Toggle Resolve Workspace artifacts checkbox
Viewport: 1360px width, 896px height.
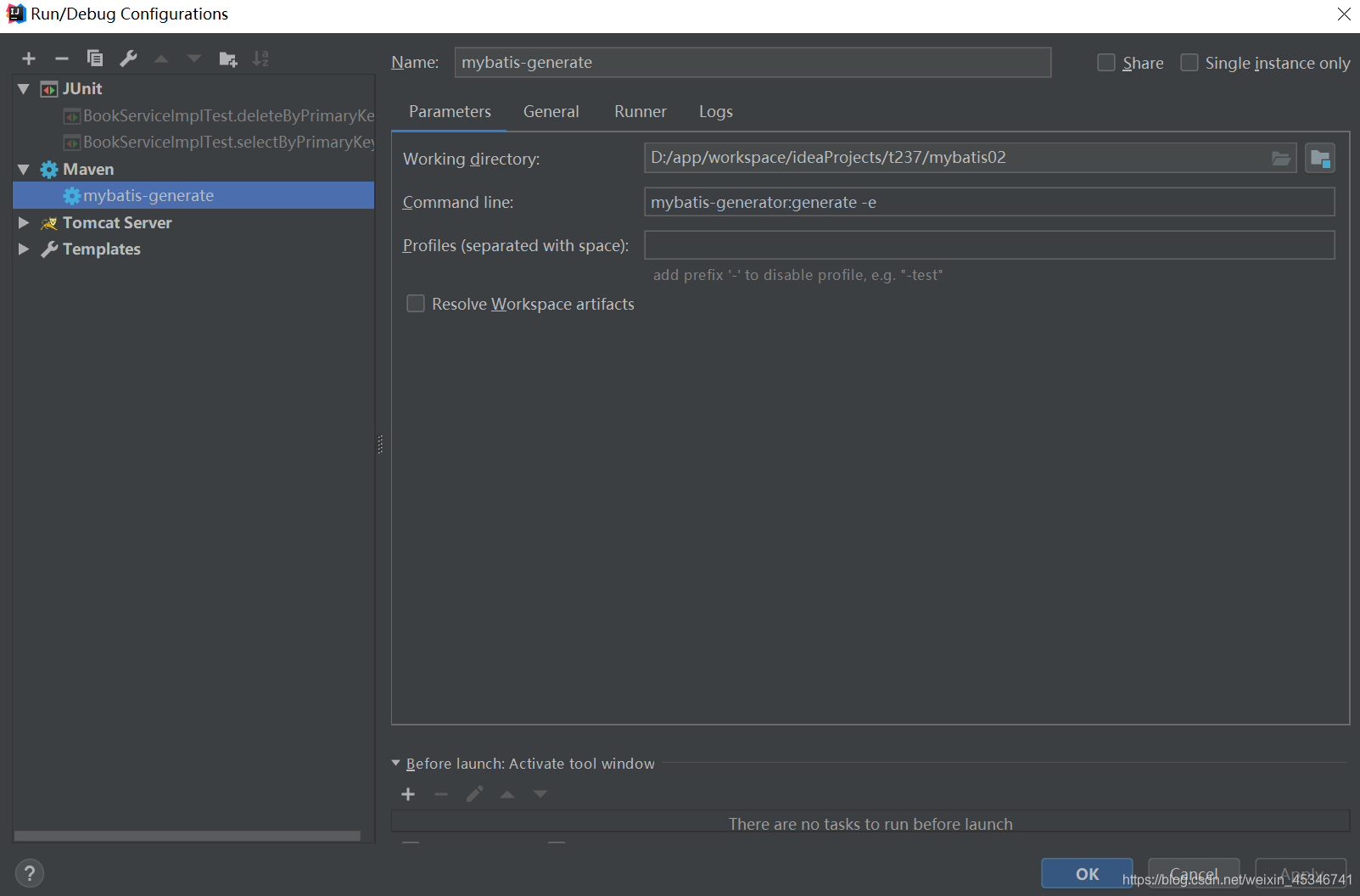click(x=416, y=304)
